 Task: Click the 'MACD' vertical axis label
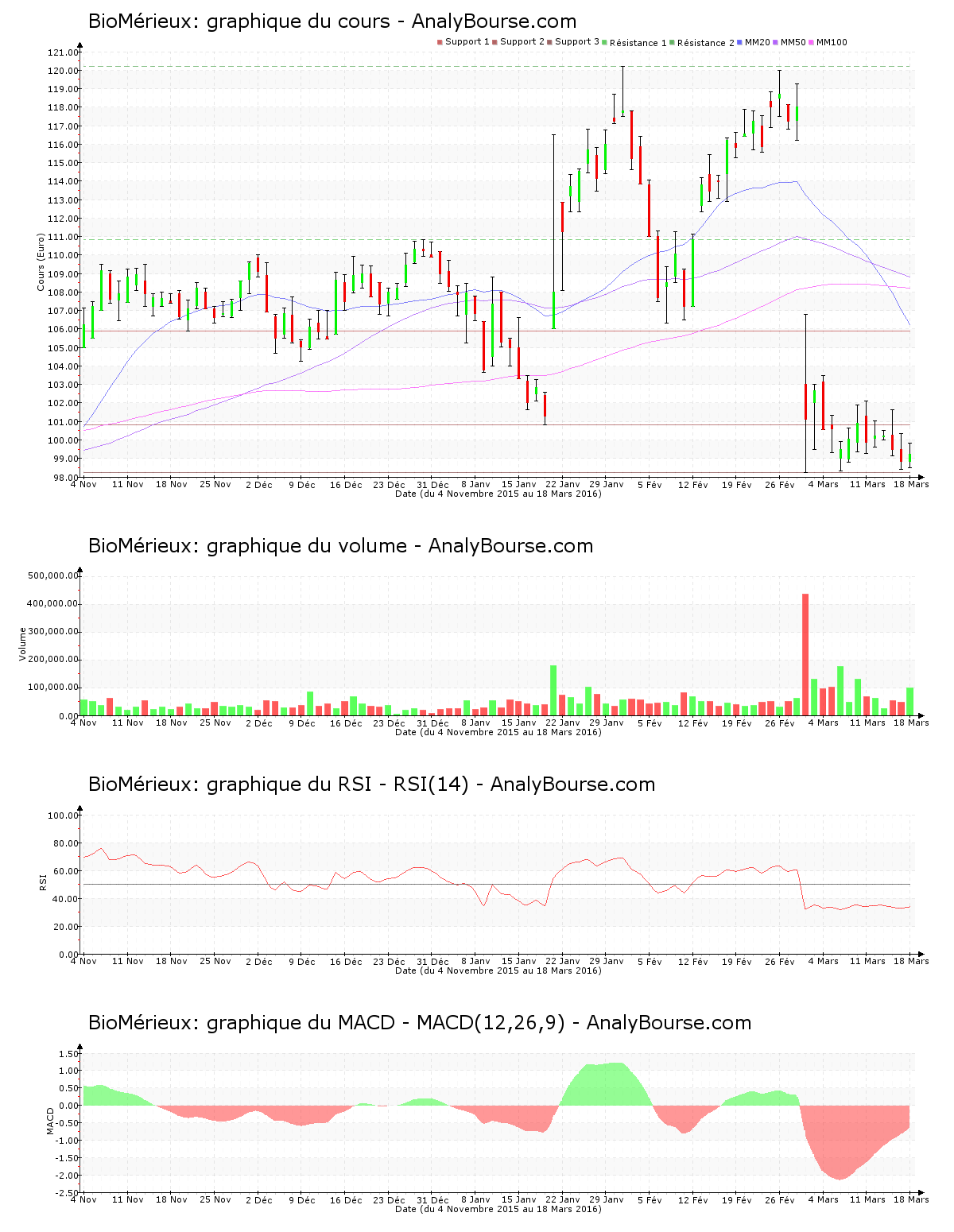(x=50, y=1121)
